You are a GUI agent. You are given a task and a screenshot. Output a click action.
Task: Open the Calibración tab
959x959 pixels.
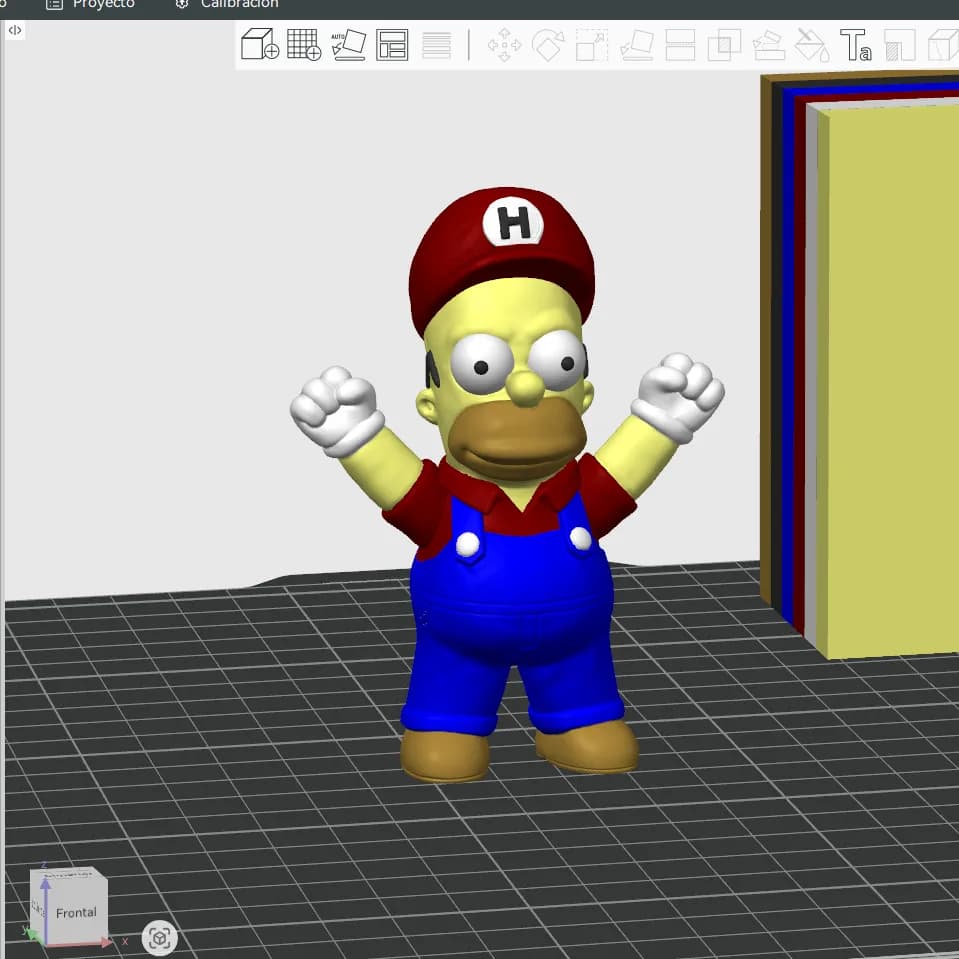227,4
